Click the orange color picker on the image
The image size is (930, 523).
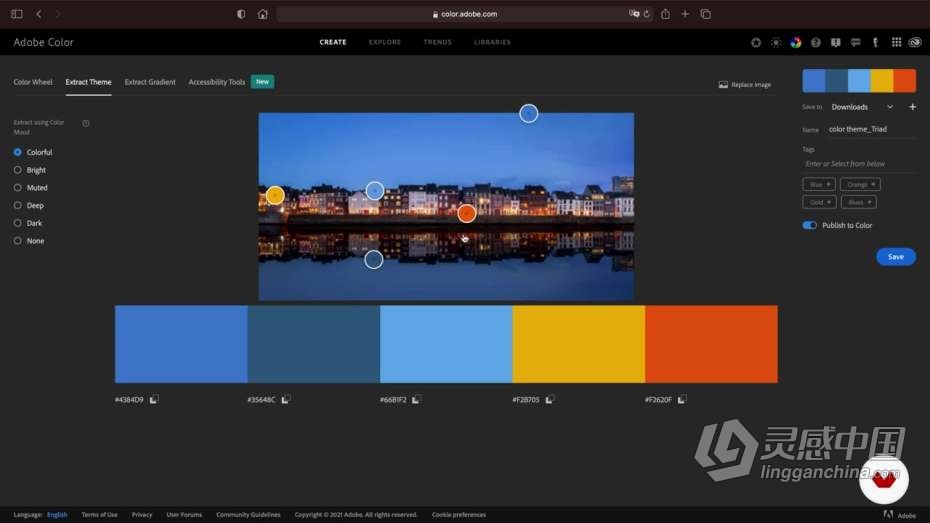(467, 213)
